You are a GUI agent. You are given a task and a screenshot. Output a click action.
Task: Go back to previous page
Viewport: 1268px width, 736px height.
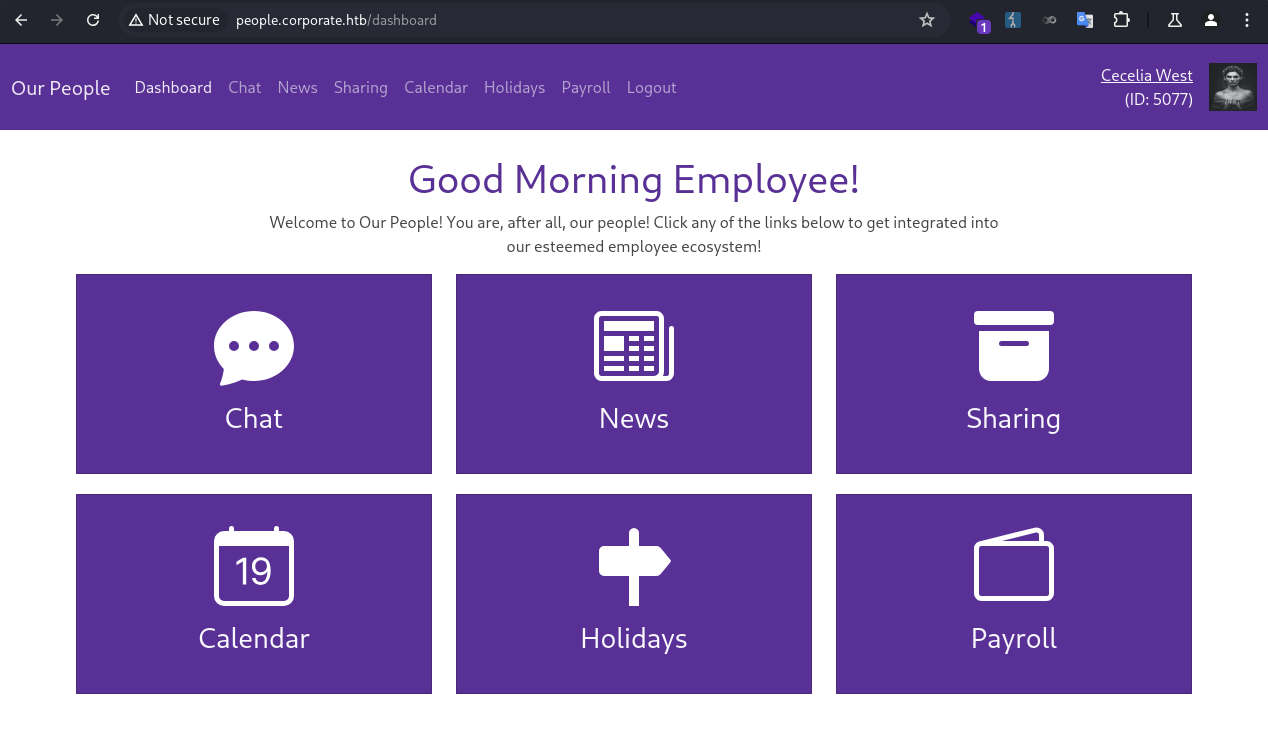coord(21,20)
